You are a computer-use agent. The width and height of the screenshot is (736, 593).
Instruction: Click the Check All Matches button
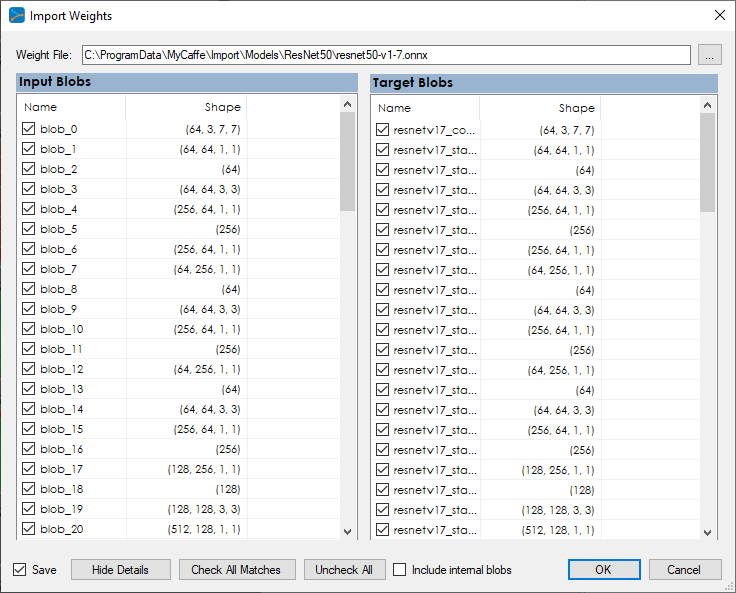[x=236, y=570]
